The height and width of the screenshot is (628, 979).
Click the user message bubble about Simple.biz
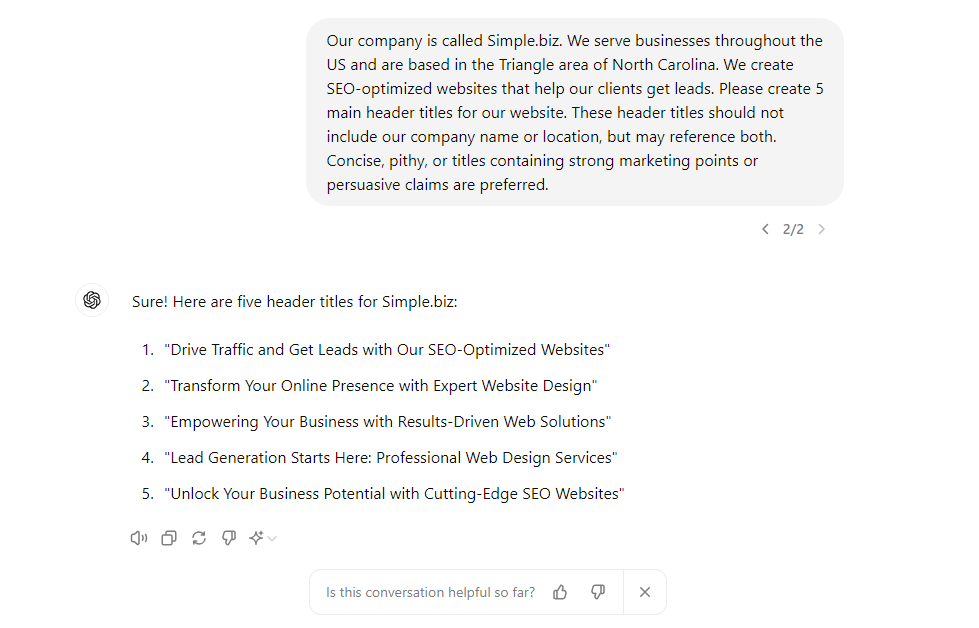coord(574,112)
